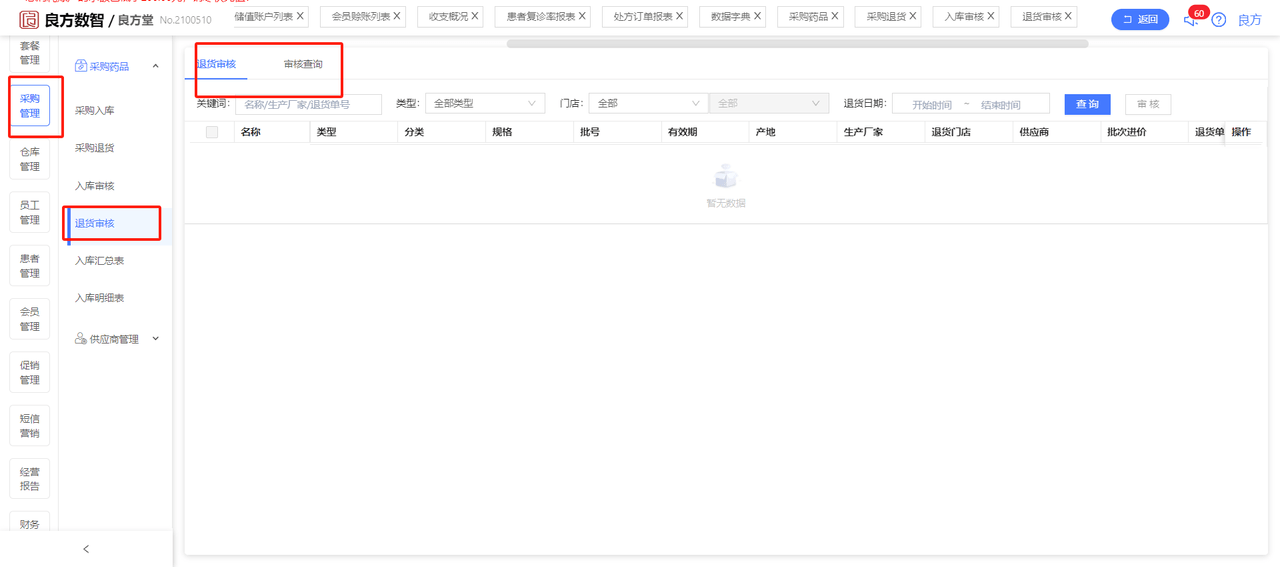Open 患者管理 in left navigation
Viewport: 1280px width, 567px height.
pos(30,266)
